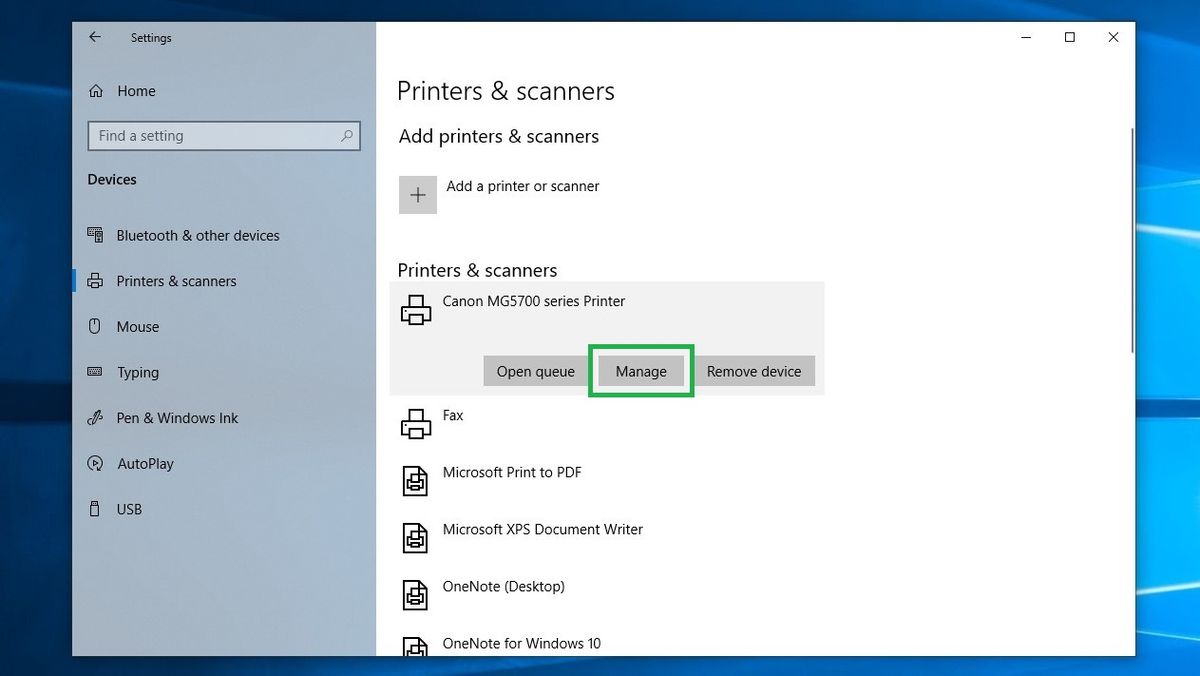Click the plus icon to add a printer
This screenshot has width=1200, height=676.
point(417,193)
